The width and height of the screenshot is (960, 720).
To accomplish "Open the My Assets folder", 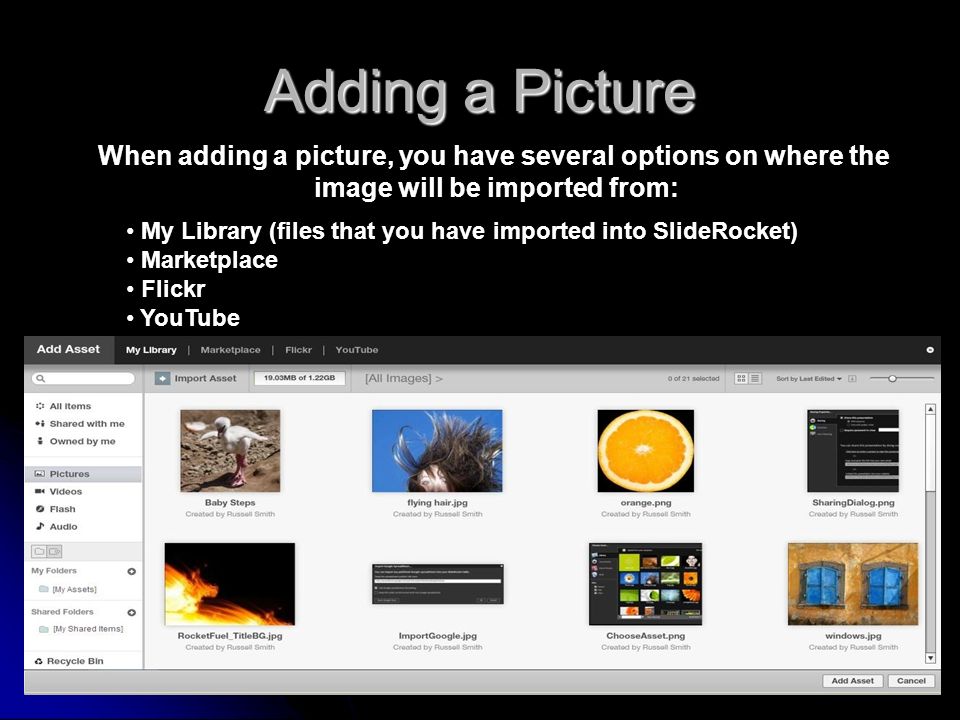I will 68,590.
